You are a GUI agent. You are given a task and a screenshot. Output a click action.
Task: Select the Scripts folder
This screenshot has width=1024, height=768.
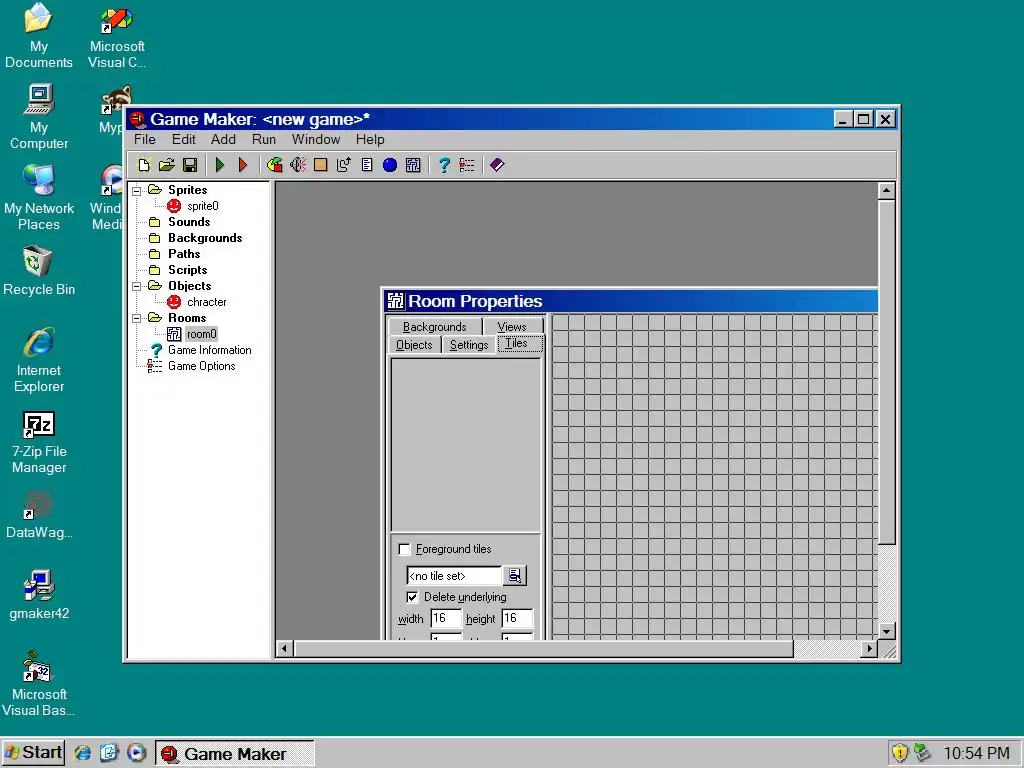(187, 270)
